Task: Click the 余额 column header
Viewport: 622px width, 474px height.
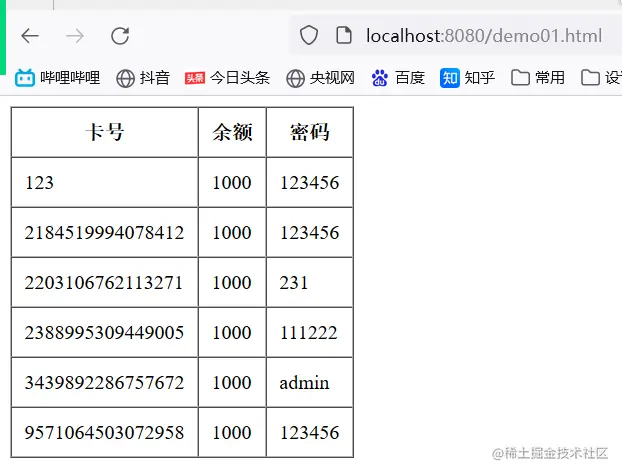Action: click(x=232, y=132)
